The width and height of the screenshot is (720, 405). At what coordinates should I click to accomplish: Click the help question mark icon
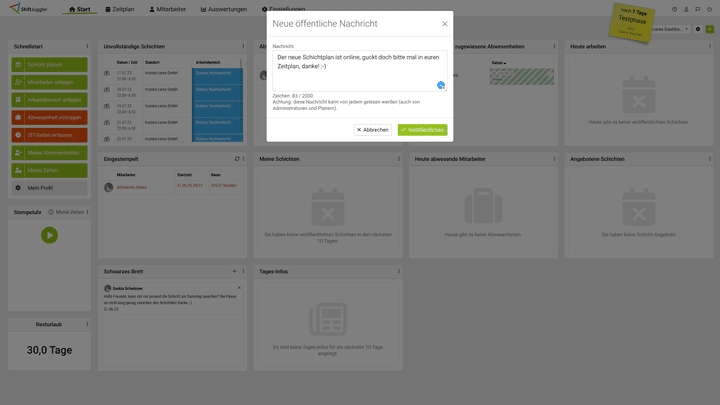tap(674, 9)
